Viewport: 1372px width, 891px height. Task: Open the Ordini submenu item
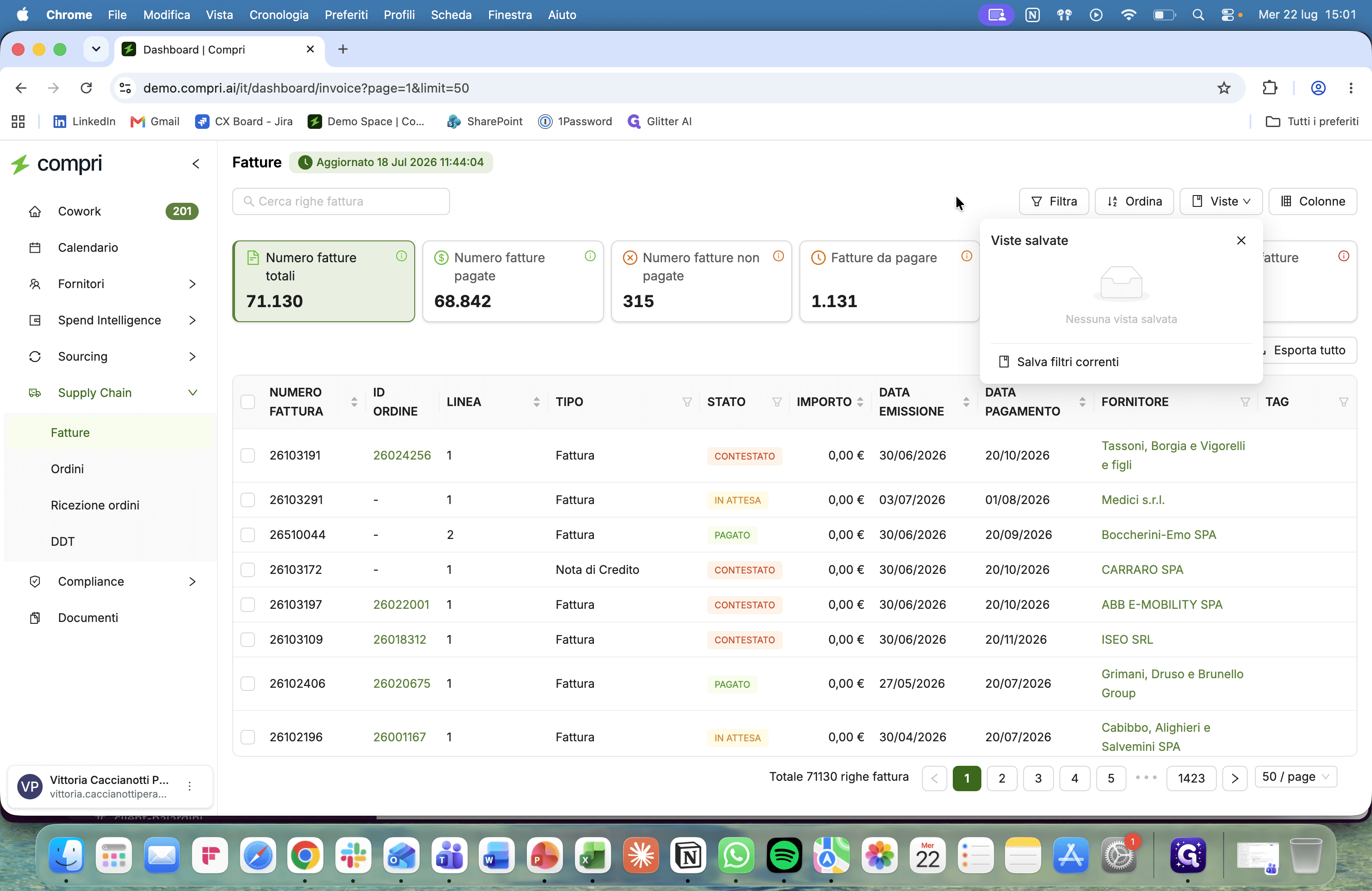point(68,469)
